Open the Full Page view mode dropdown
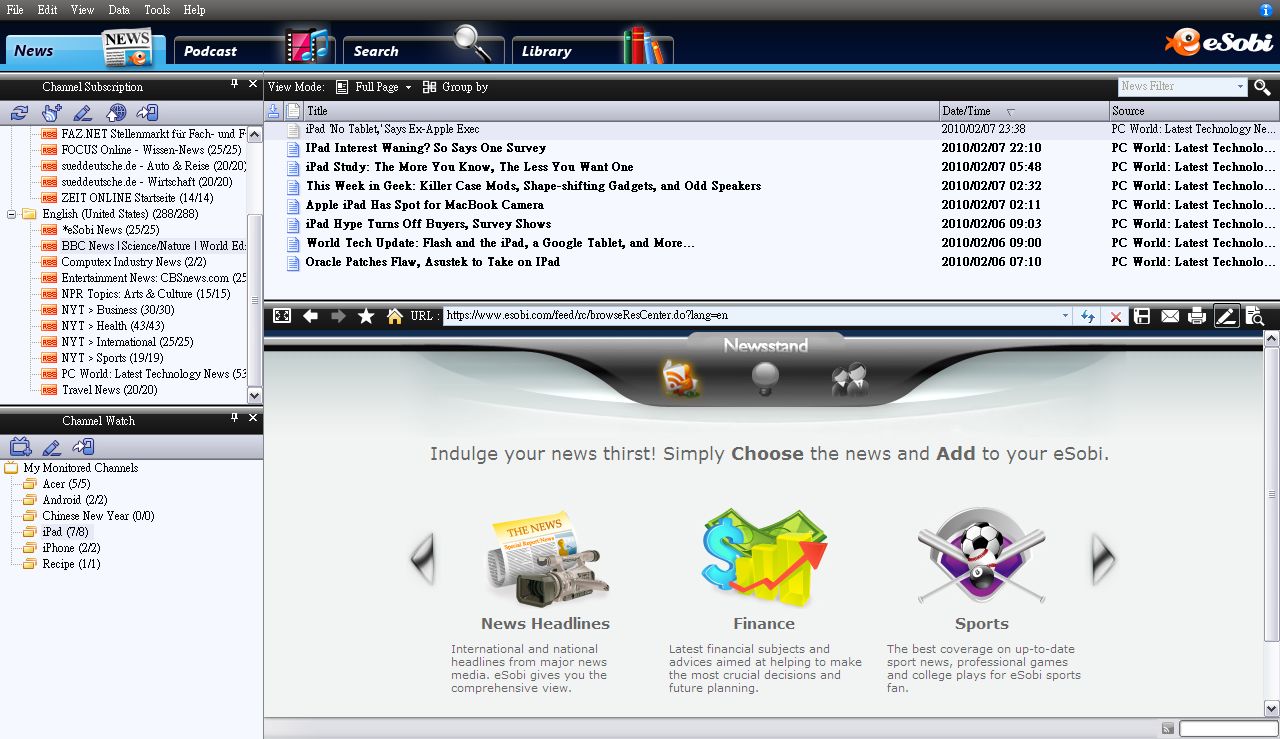Image resolution: width=1280 pixels, height=739 pixels. (373, 87)
